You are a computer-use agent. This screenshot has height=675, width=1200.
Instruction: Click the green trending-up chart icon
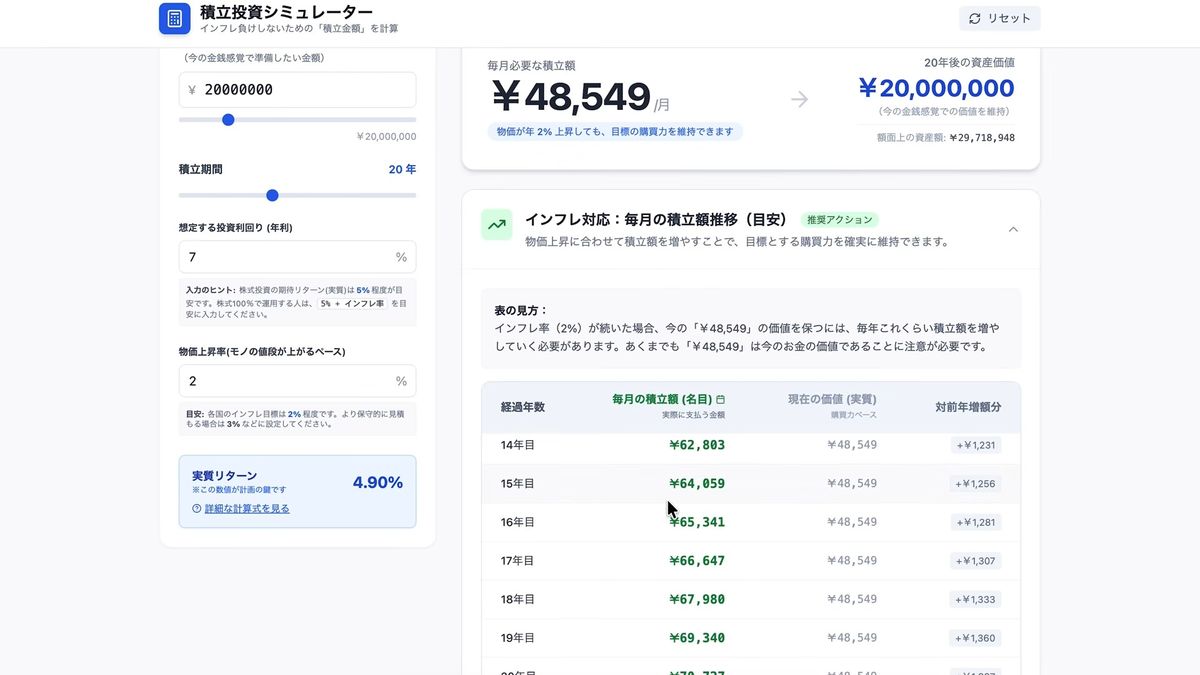coord(496,225)
